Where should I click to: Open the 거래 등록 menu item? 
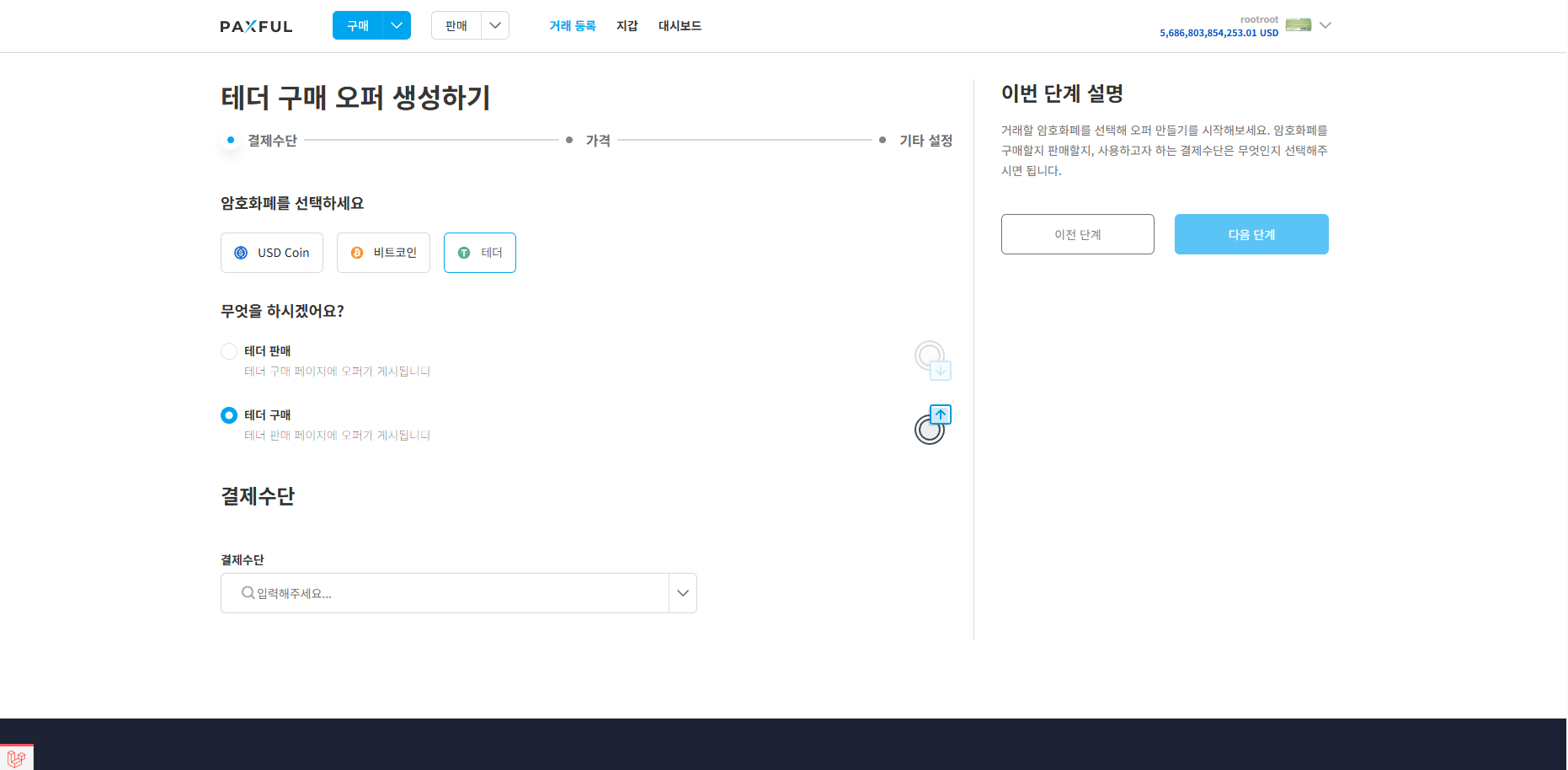pos(572,25)
